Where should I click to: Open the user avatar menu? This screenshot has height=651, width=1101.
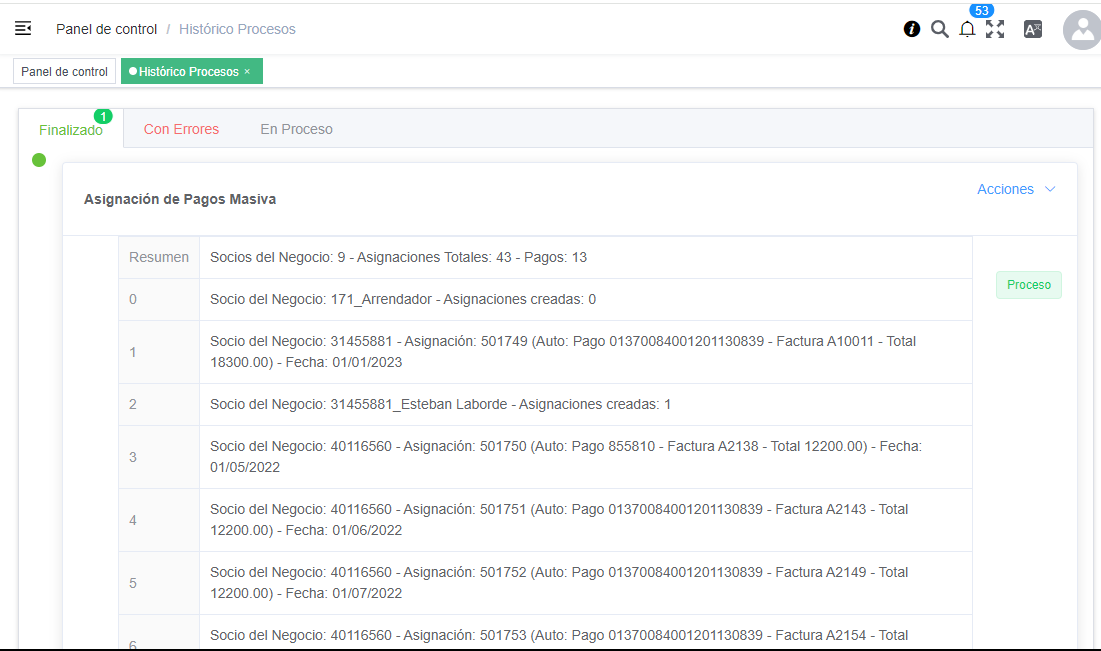pyautogui.click(x=1081, y=30)
